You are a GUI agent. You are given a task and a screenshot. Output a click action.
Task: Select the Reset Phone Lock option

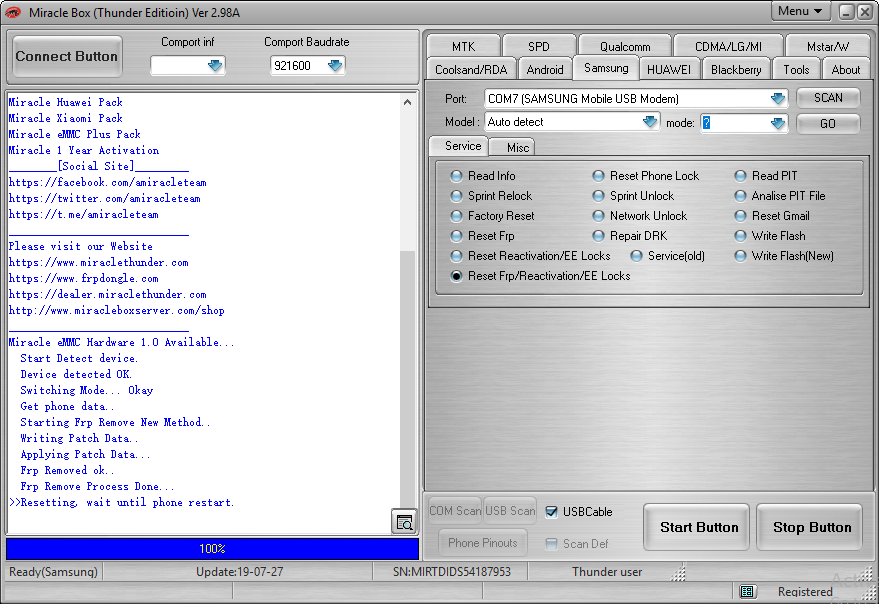point(599,176)
